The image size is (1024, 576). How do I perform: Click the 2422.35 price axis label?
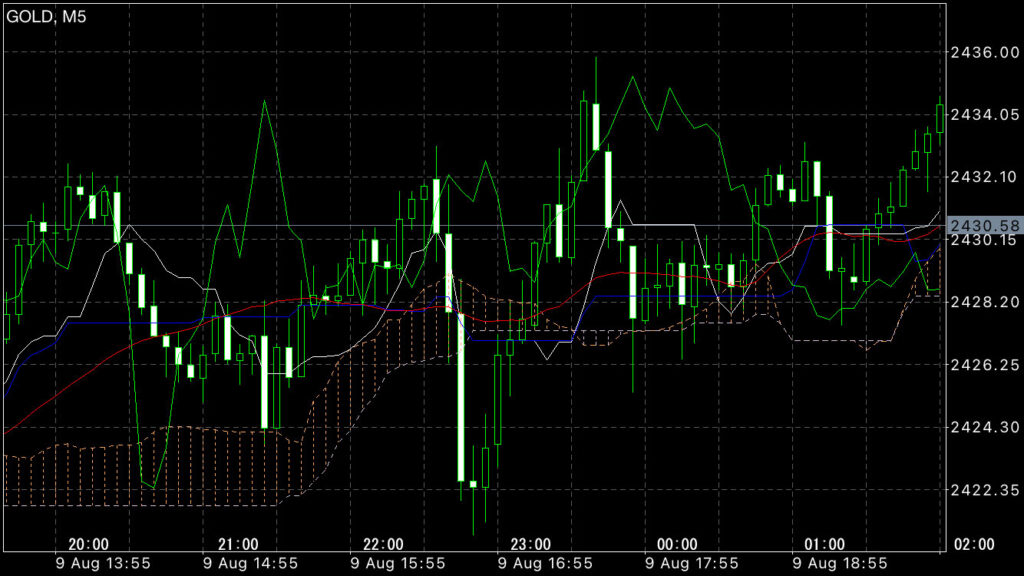coord(985,490)
